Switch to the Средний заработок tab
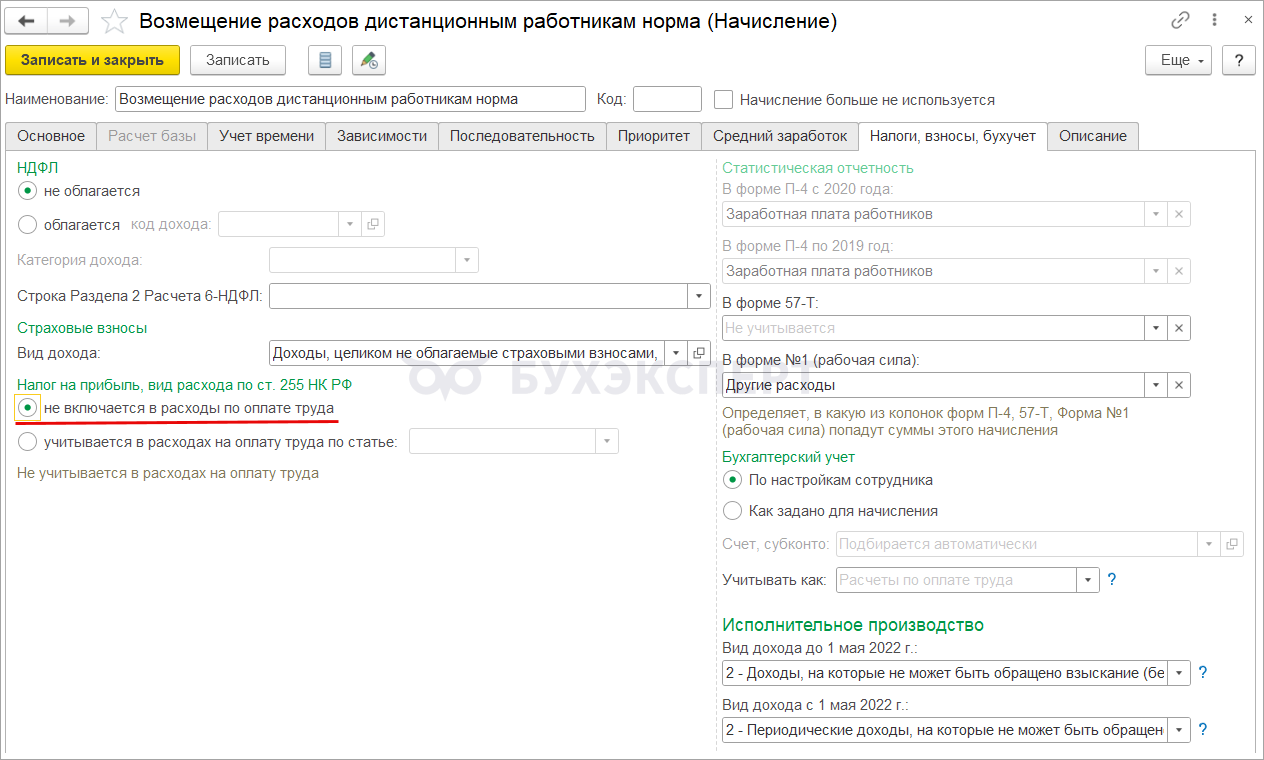1264x760 pixels. (x=780, y=136)
